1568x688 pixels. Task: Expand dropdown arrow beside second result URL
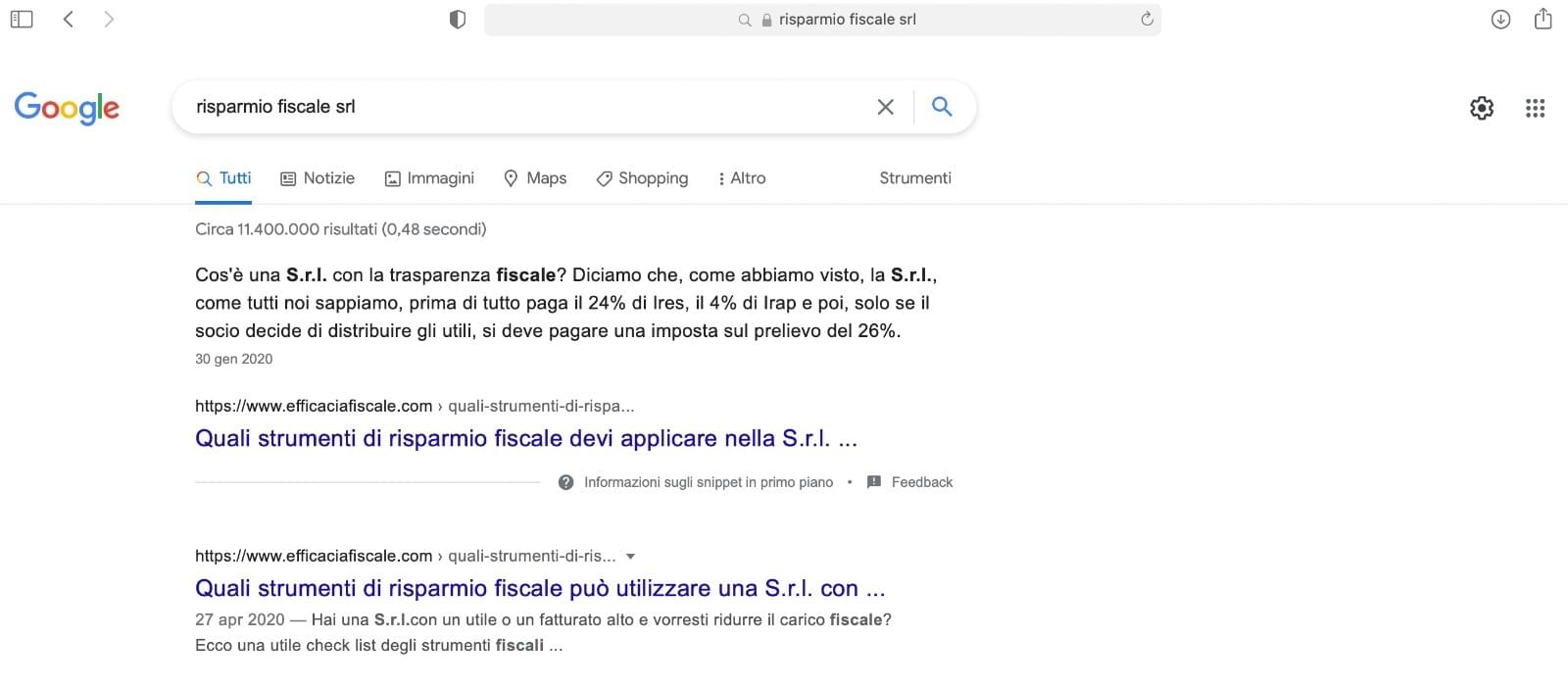630,557
